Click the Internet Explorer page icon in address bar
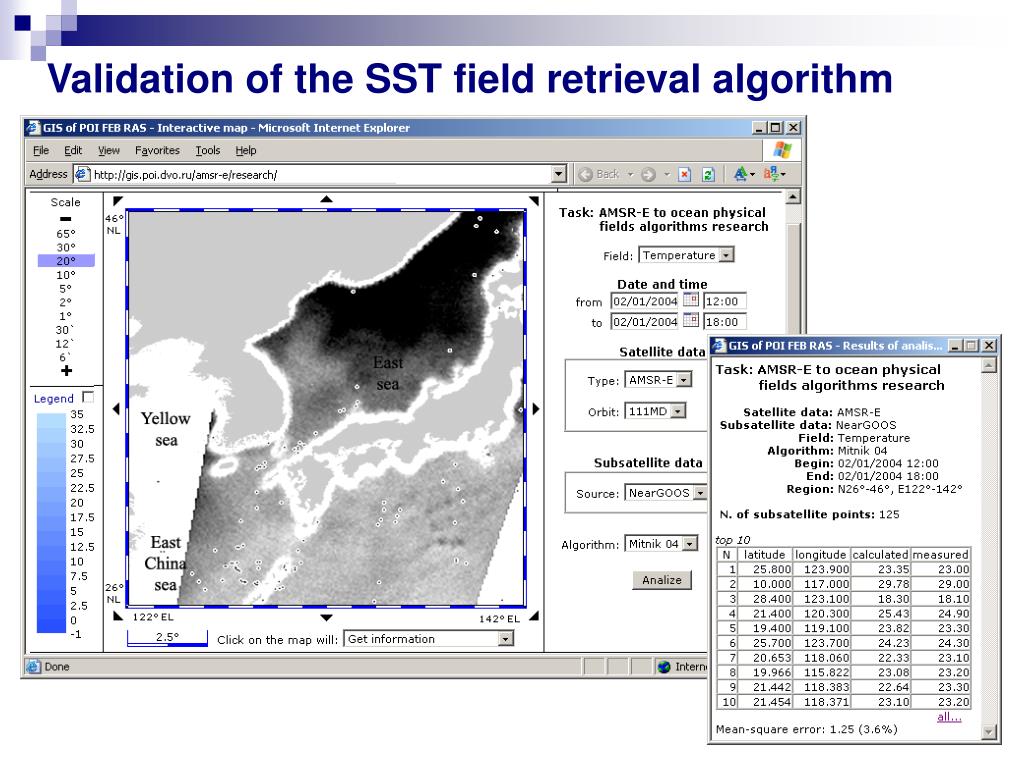This screenshot has width=1024, height=768. point(82,174)
